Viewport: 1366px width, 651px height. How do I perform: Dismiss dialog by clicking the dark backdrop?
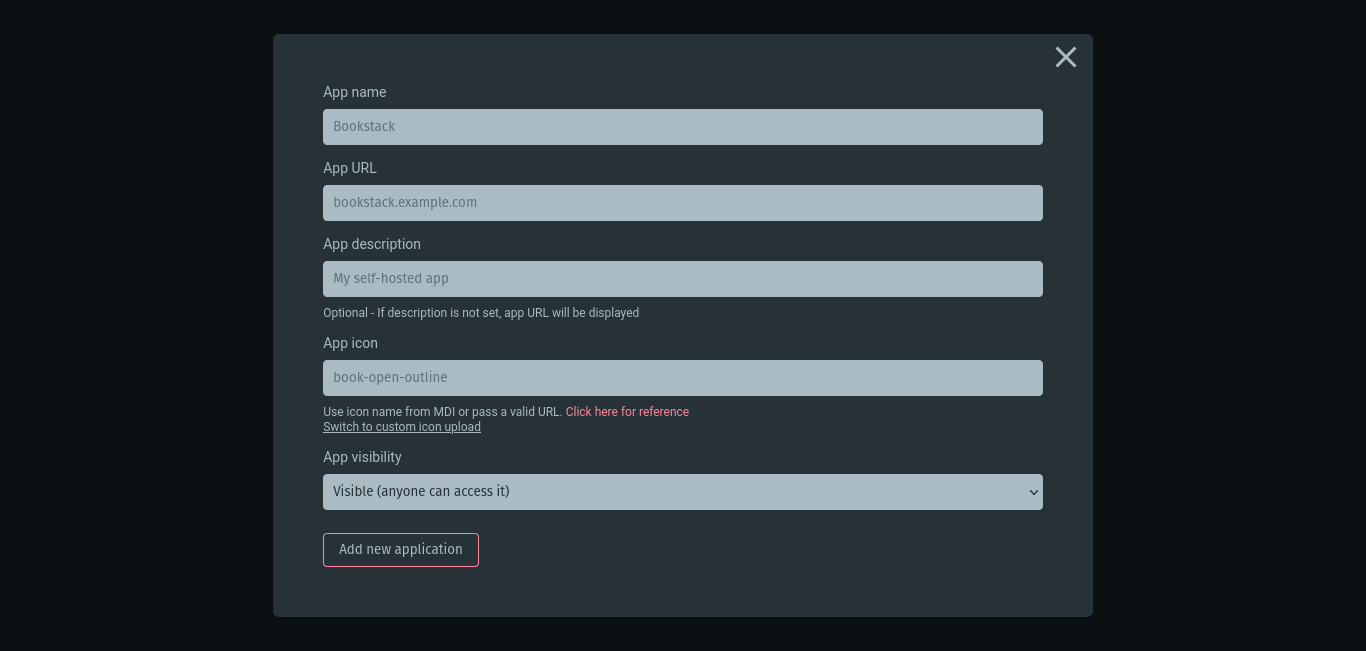[x=136, y=325]
